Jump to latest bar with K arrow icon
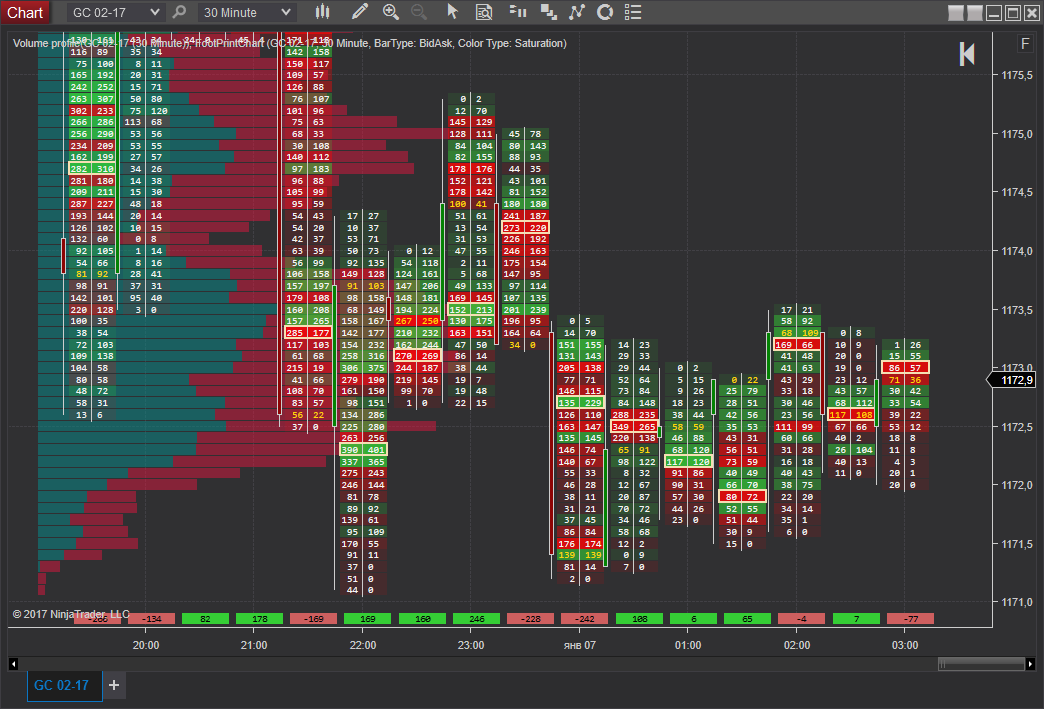 click(967, 54)
